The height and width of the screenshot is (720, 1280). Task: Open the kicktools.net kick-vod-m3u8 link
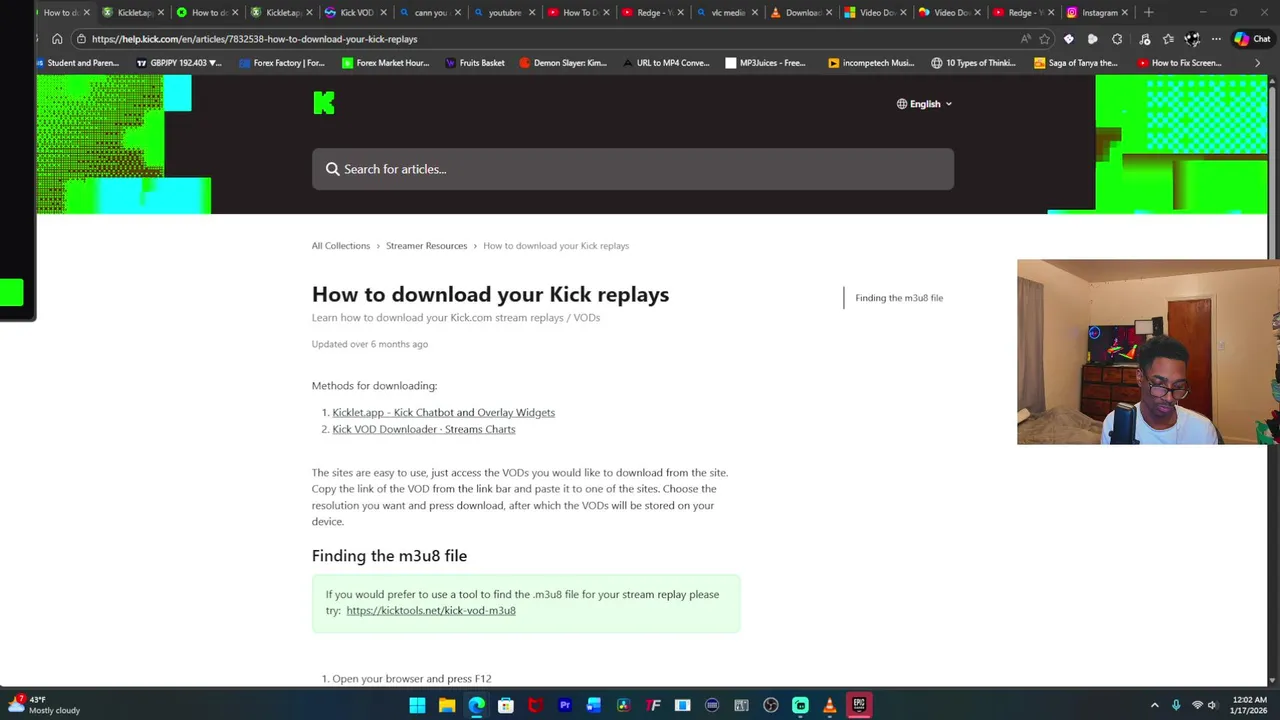click(431, 610)
